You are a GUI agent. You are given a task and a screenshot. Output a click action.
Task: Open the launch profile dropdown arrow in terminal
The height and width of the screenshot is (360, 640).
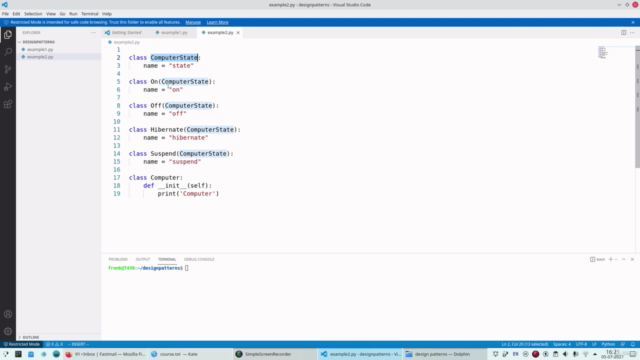pyautogui.click(x=616, y=259)
